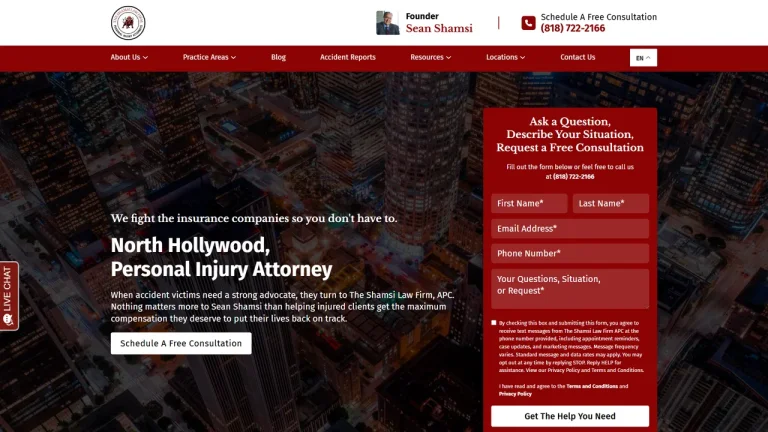Focus the Last Name field
Viewport: 768px width, 432px height.
pyautogui.click(x=611, y=203)
